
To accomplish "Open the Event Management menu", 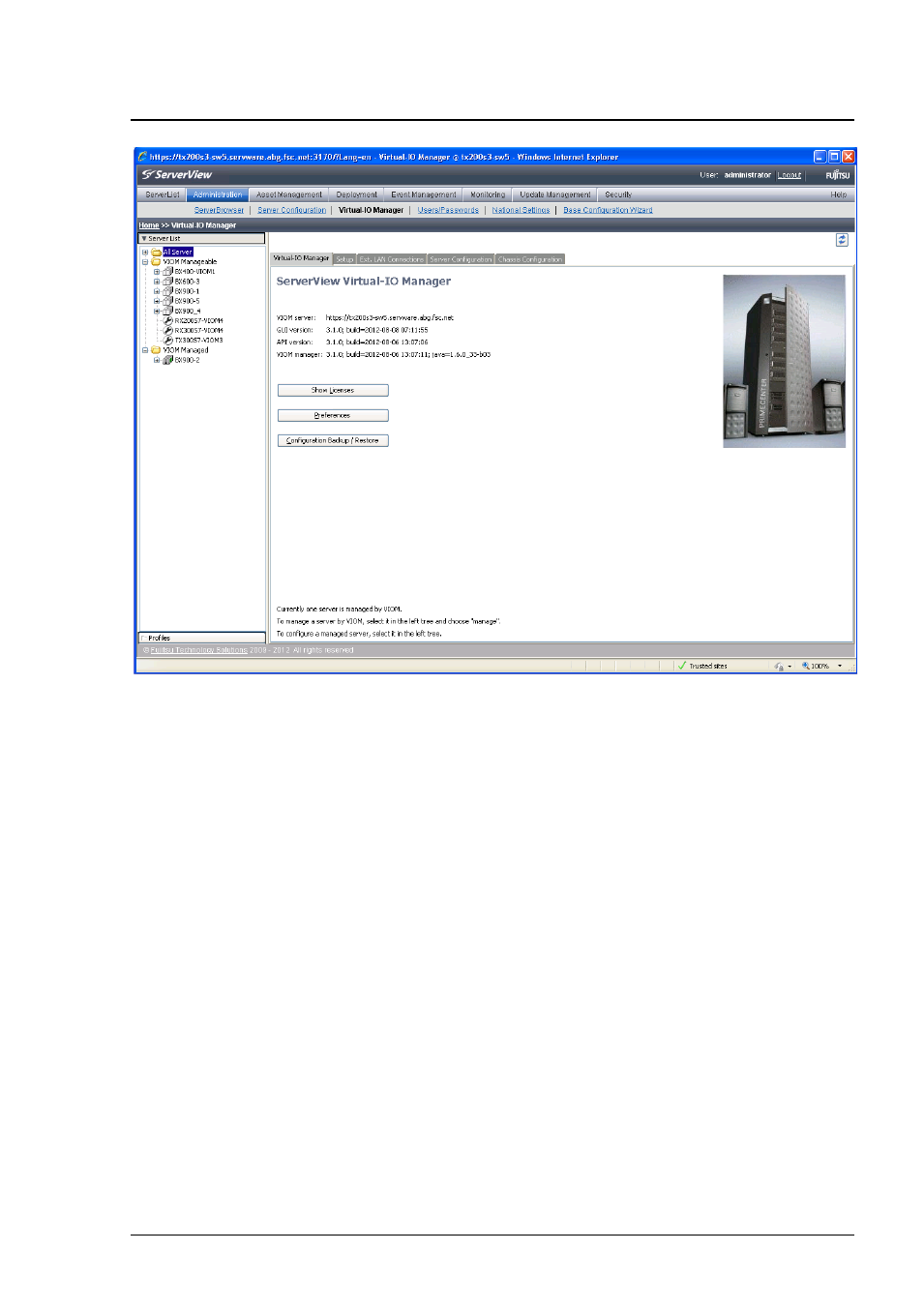I will pos(424,194).
